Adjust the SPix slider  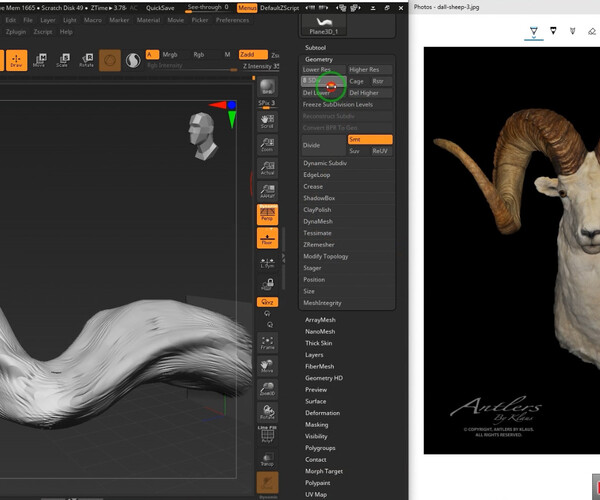tap(267, 104)
